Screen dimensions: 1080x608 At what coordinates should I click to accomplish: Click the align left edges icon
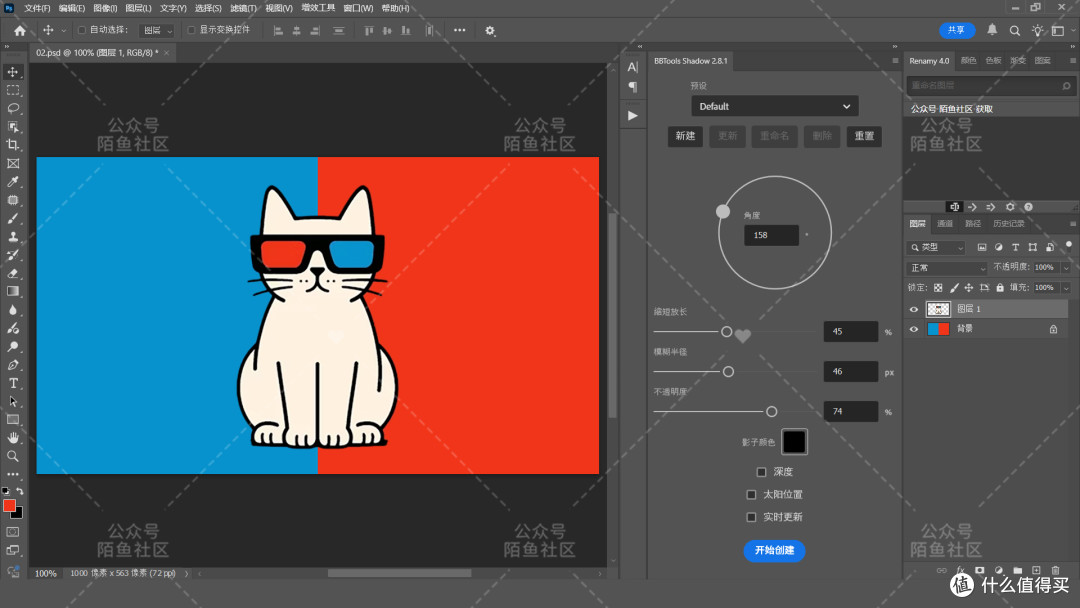[278, 30]
